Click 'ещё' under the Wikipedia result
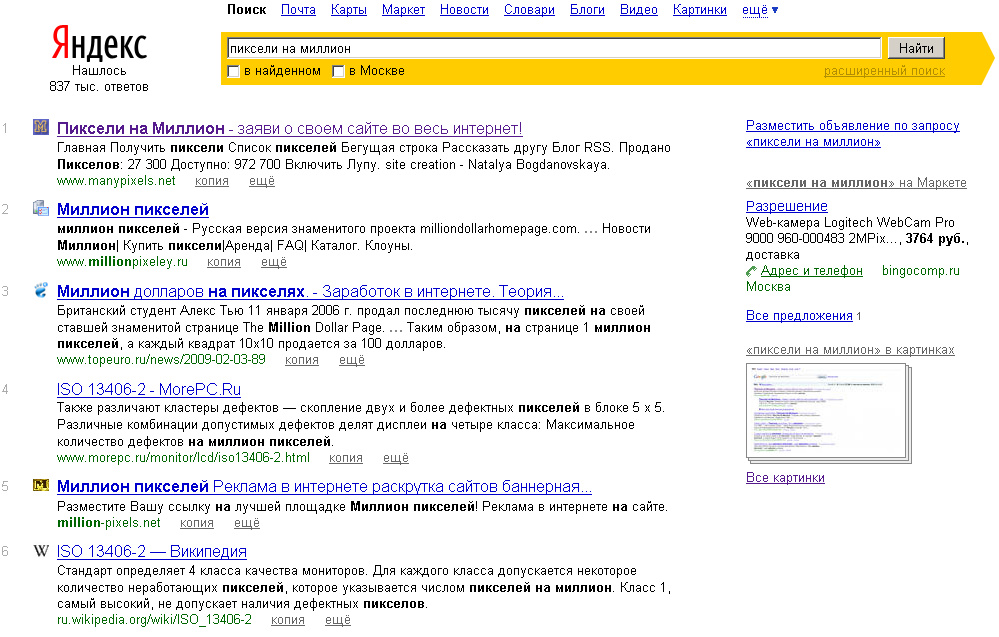The image size is (999, 637). click(338, 620)
